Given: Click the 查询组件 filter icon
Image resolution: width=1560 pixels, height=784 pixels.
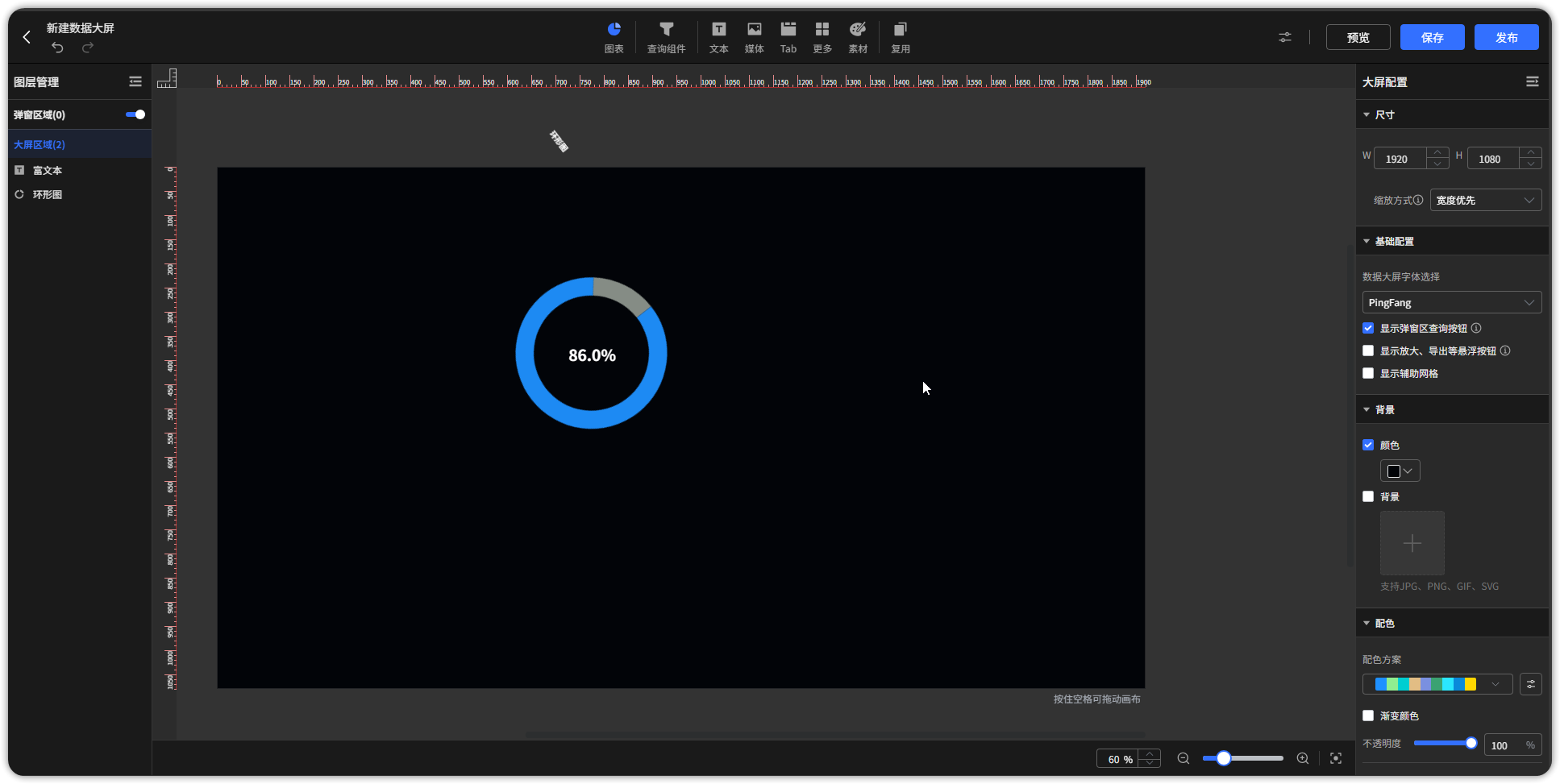Looking at the screenshot, I should tap(666, 37).
